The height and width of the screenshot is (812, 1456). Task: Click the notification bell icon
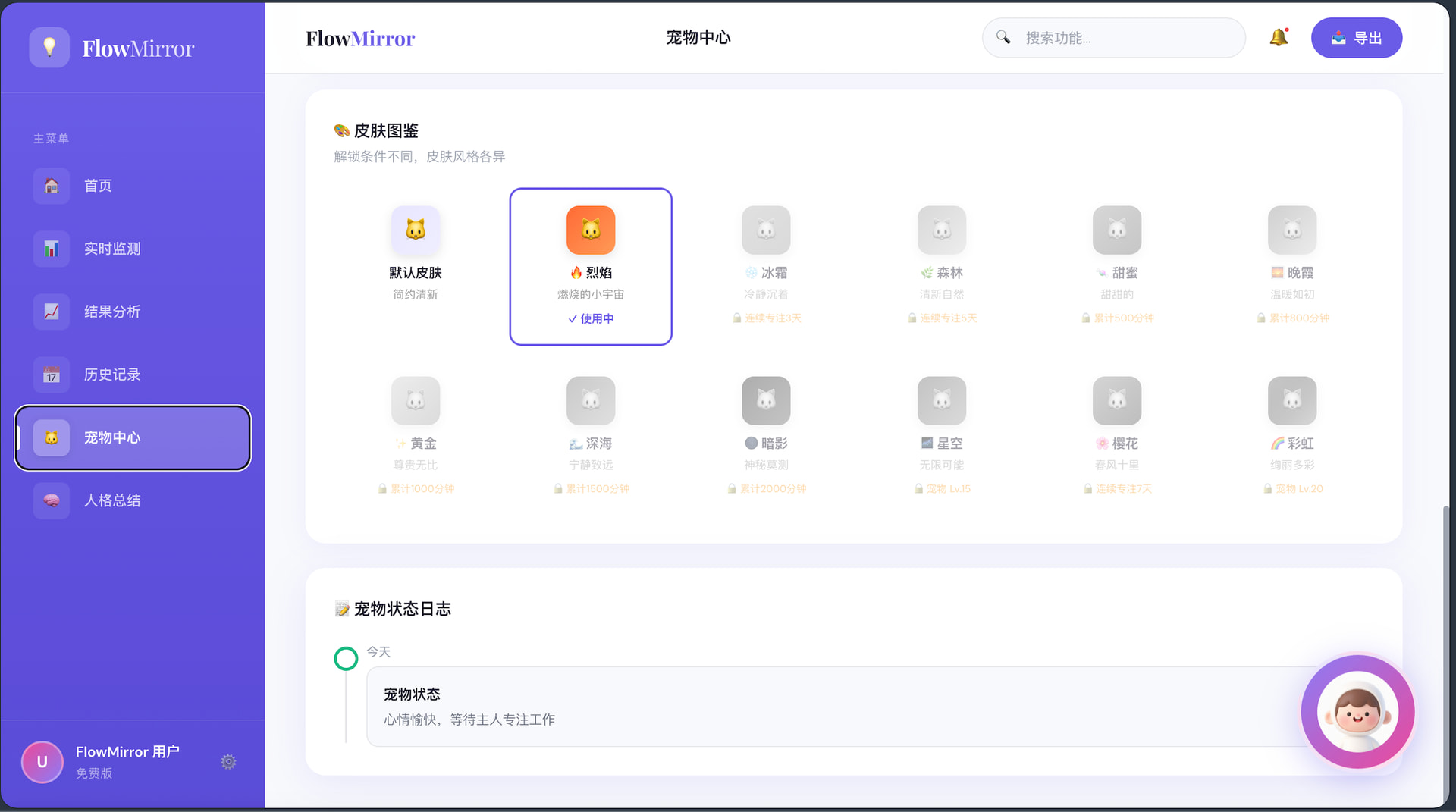(1279, 38)
